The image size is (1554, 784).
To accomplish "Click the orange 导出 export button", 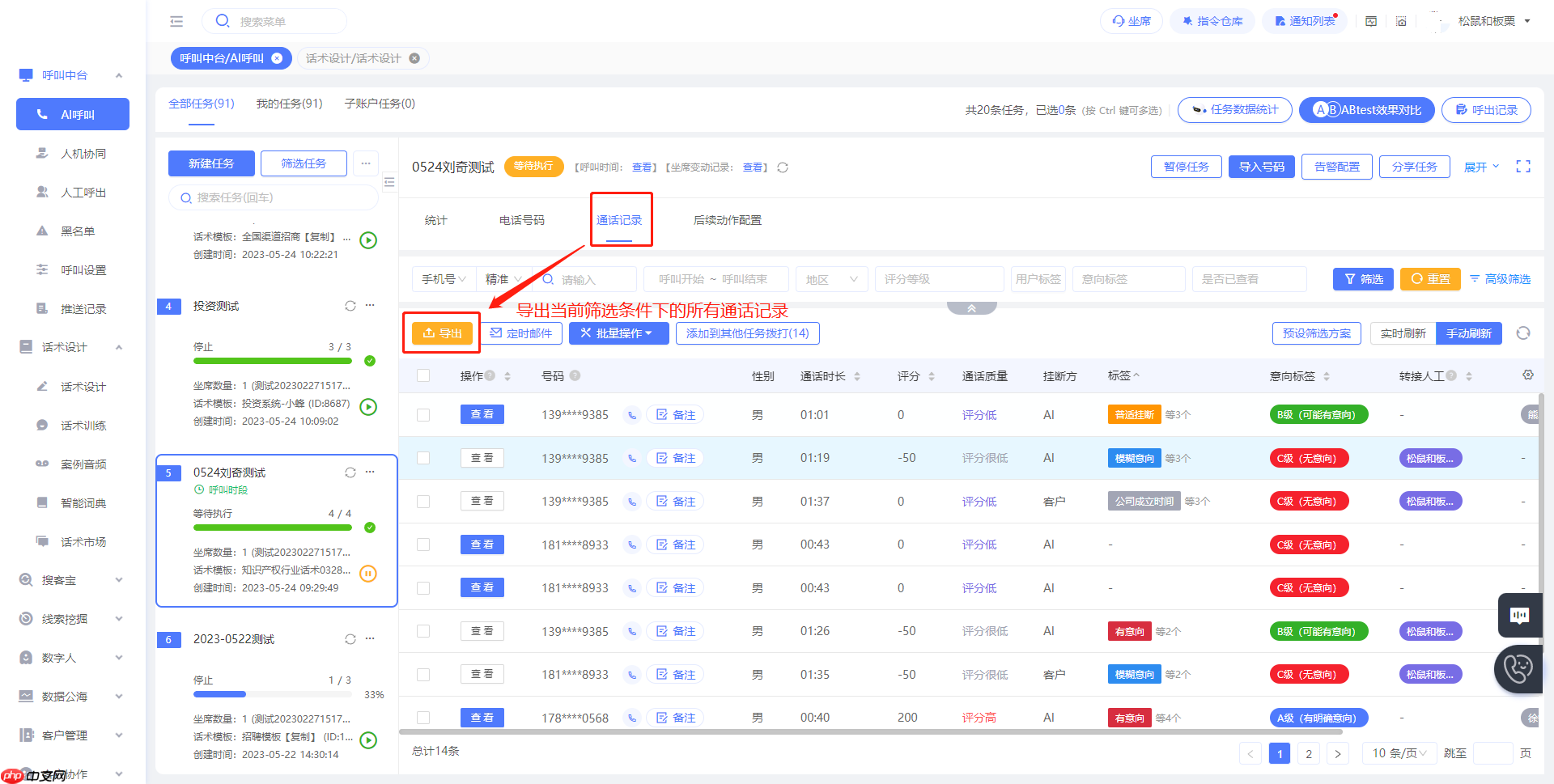I will pos(442,333).
